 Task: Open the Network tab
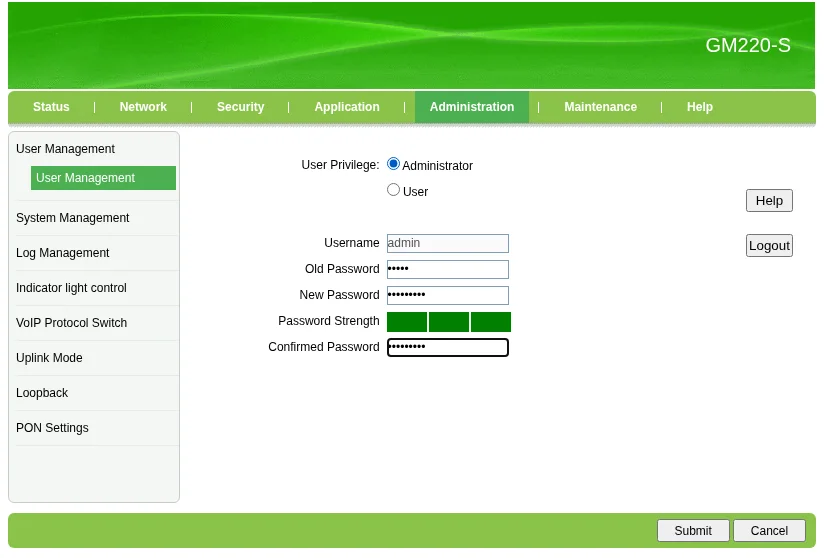coord(143,107)
